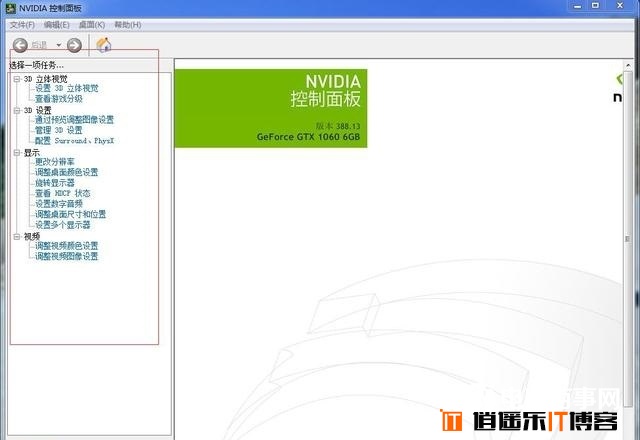
Task: Collapse the 3D 立体视觉 tree node
Action: tap(17, 79)
